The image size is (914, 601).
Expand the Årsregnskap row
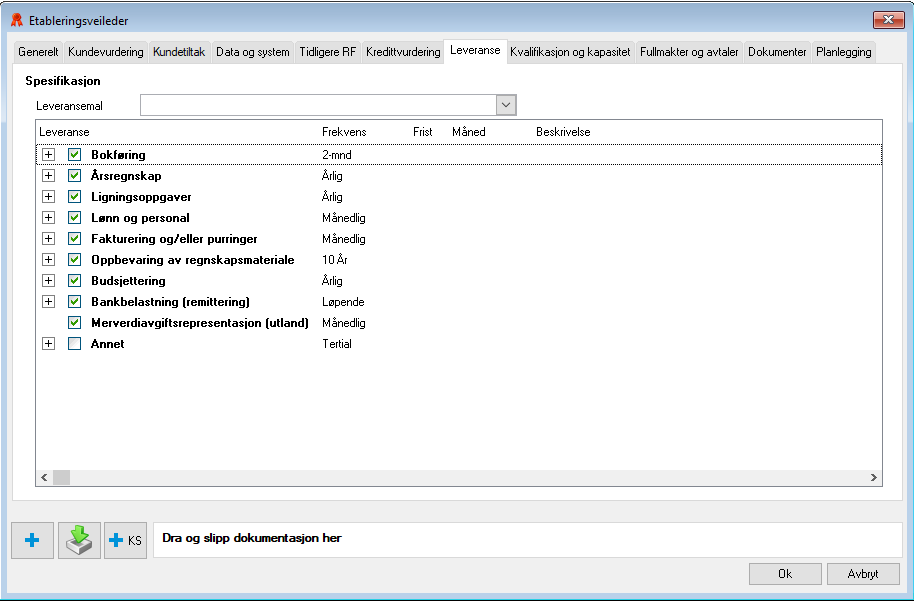click(x=48, y=175)
